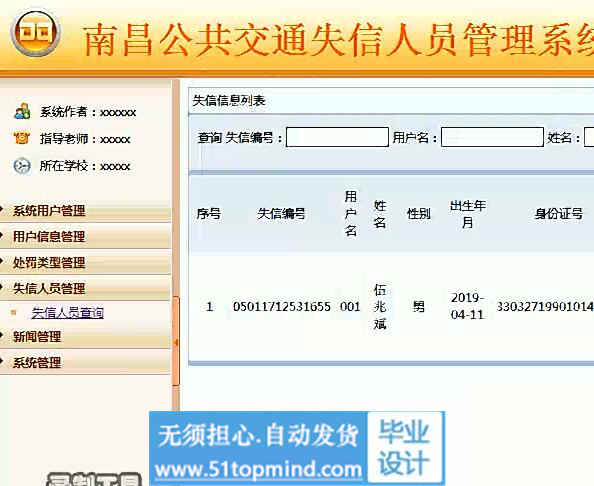Screen dimensions: 594x486
Task: Open the www.51topmind.com banner link
Action: 258,470
